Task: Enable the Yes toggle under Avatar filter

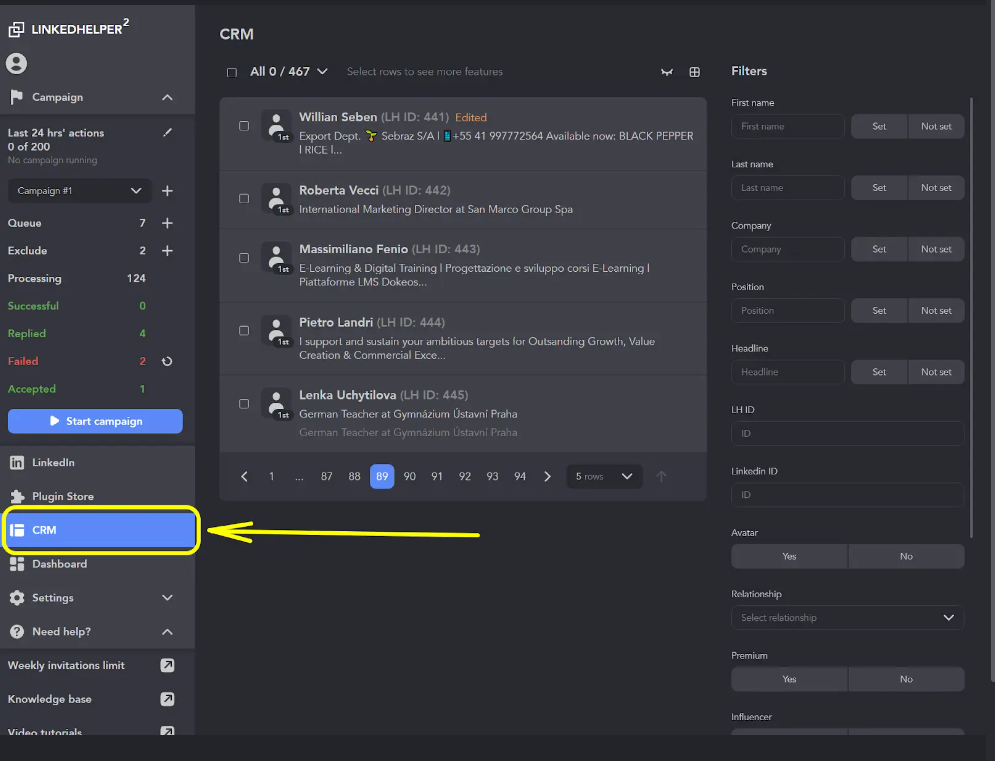Action: coord(788,555)
